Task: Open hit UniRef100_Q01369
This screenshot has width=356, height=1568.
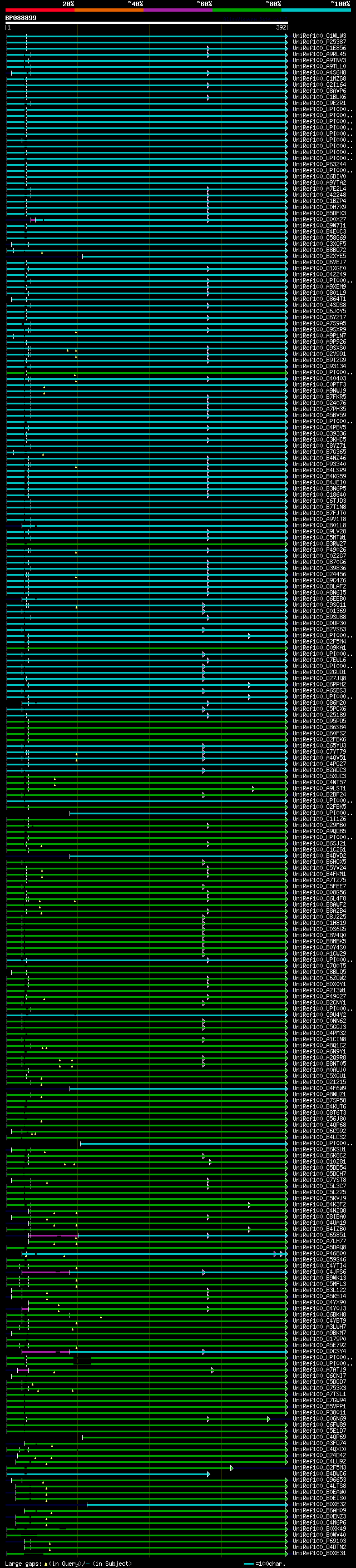Action: pos(319,611)
